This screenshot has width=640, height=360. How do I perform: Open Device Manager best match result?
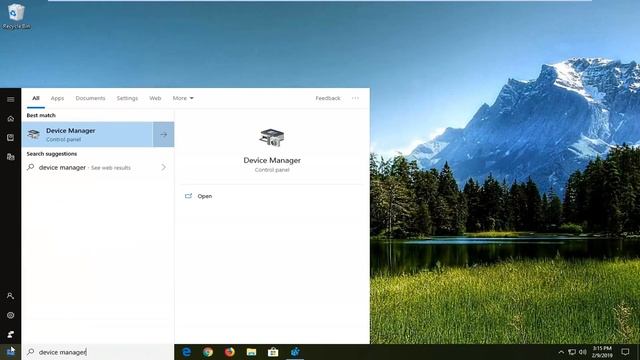tap(87, 134)
